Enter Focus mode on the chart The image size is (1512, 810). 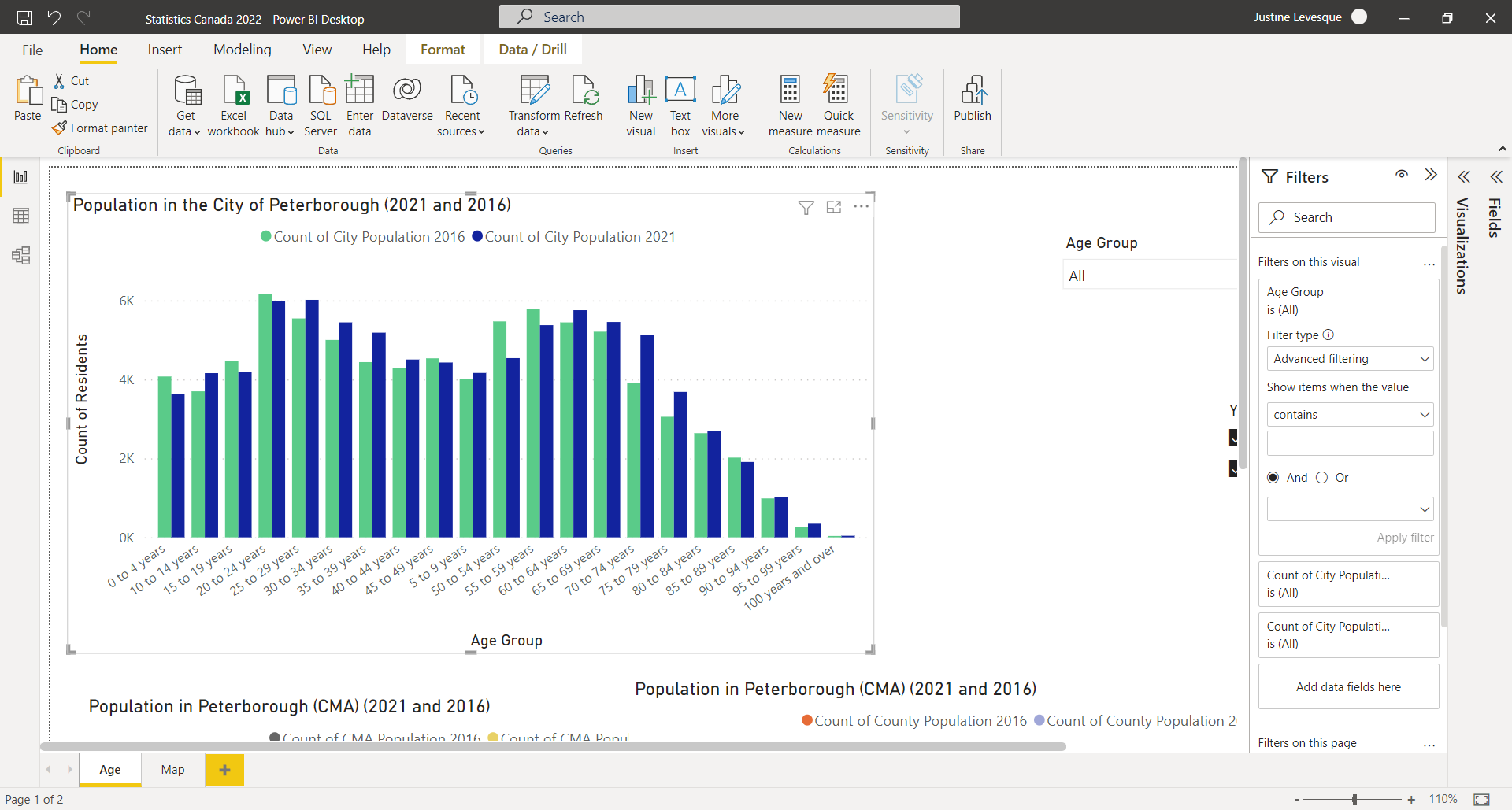[x=834, y=207]
